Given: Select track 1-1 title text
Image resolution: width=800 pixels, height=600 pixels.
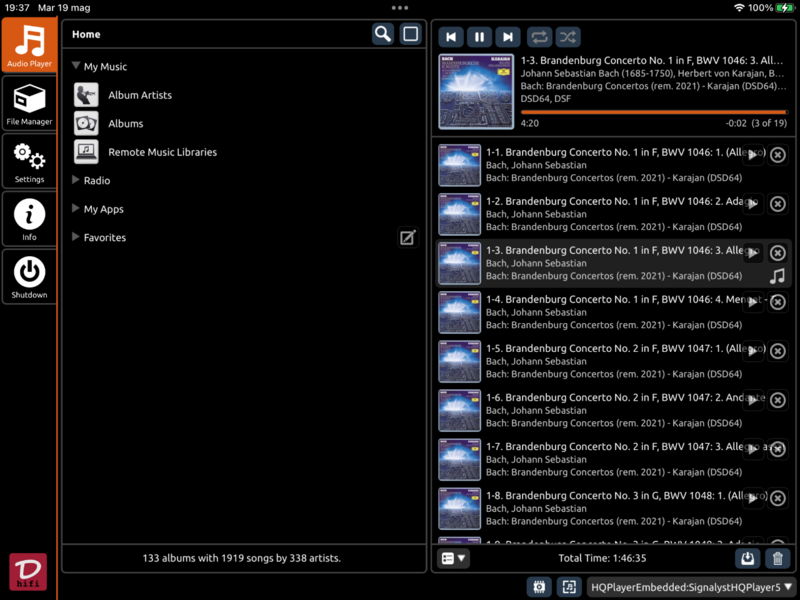Looking at the screenshot, I should 626,152.
